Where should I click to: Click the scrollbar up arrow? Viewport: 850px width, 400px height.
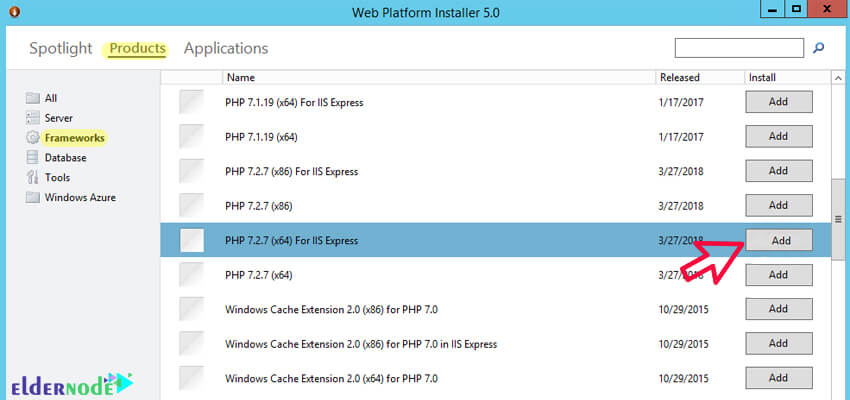[838, 79]
